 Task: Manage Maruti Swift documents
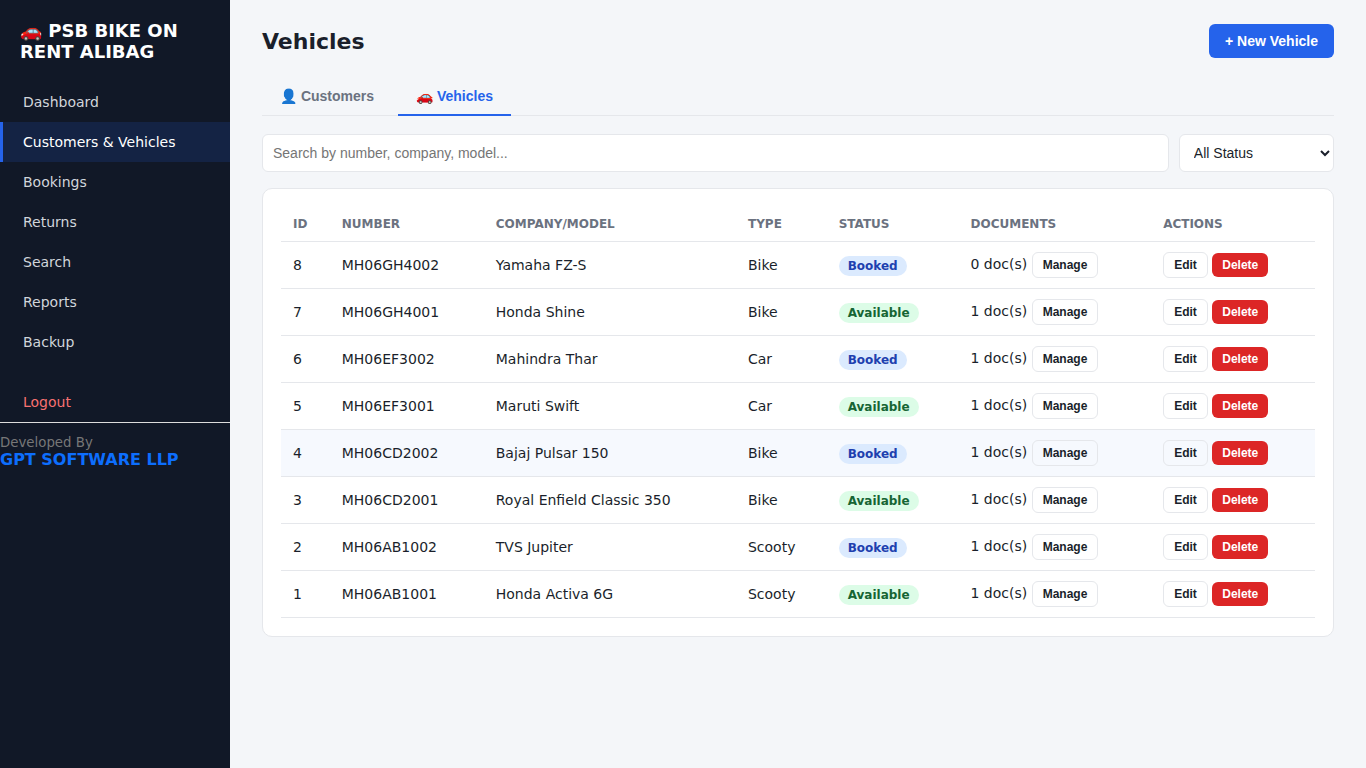point(1065,406)
